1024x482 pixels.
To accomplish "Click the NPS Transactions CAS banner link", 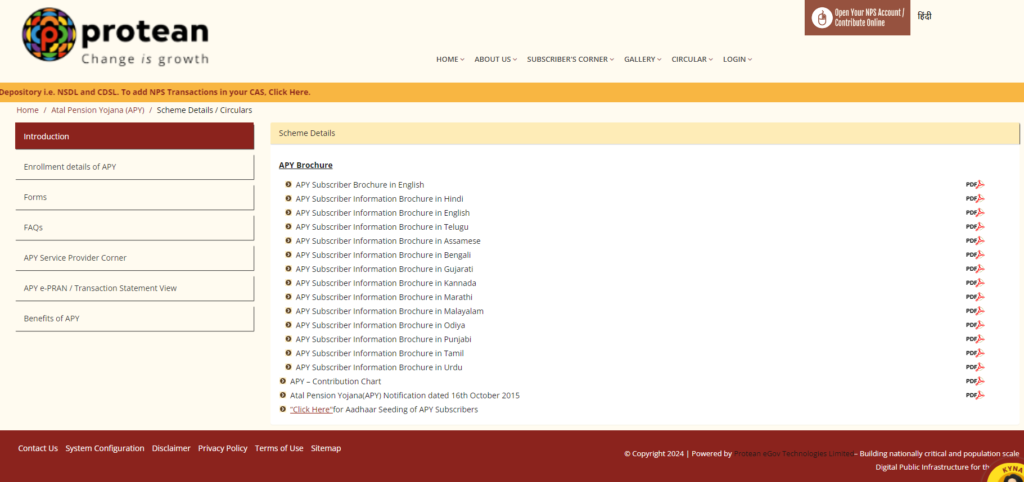I will pos(155,92).
